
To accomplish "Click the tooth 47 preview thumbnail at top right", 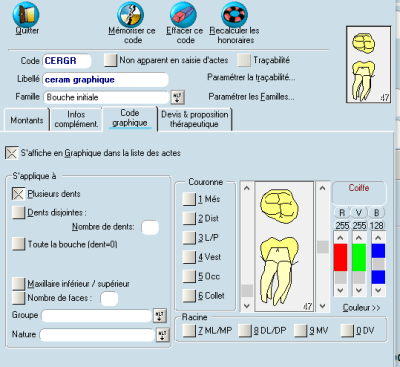I will tap(368, 64).
